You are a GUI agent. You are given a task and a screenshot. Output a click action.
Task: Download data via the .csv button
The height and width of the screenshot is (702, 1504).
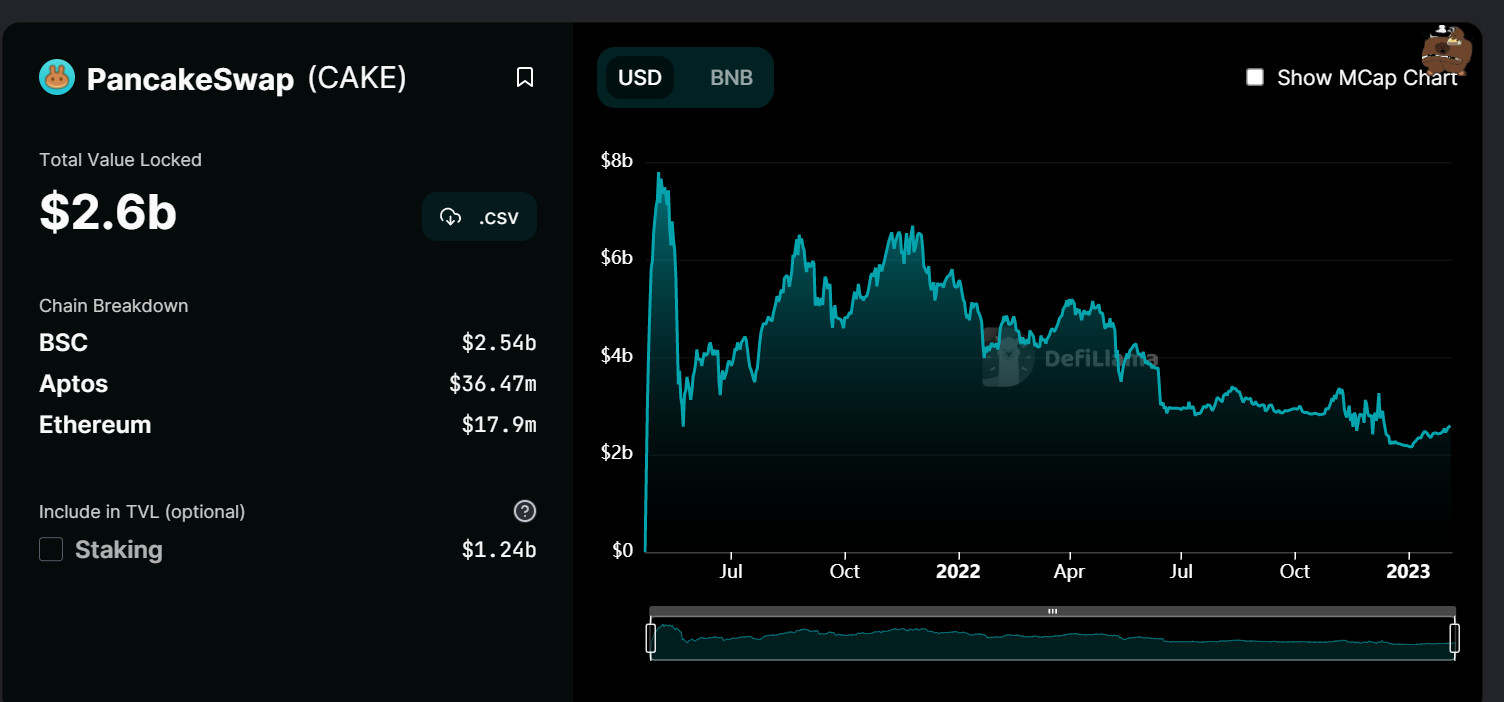coord(480,217)
